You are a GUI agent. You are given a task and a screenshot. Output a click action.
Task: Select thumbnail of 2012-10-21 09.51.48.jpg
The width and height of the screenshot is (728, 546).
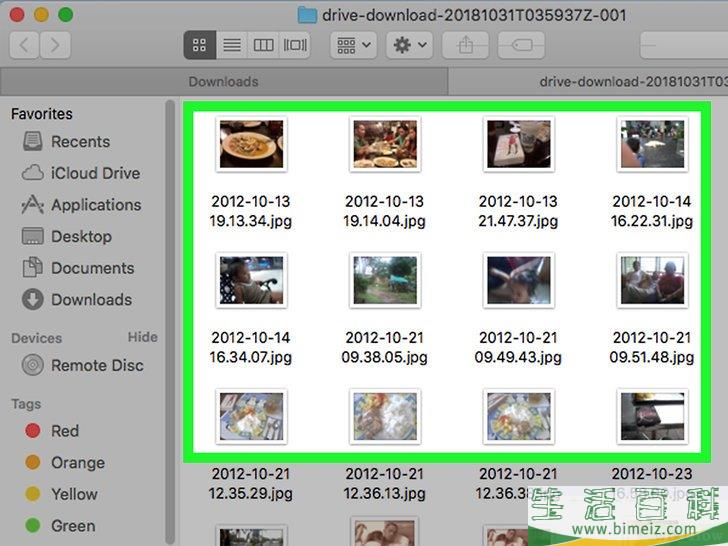click(652, 280)
